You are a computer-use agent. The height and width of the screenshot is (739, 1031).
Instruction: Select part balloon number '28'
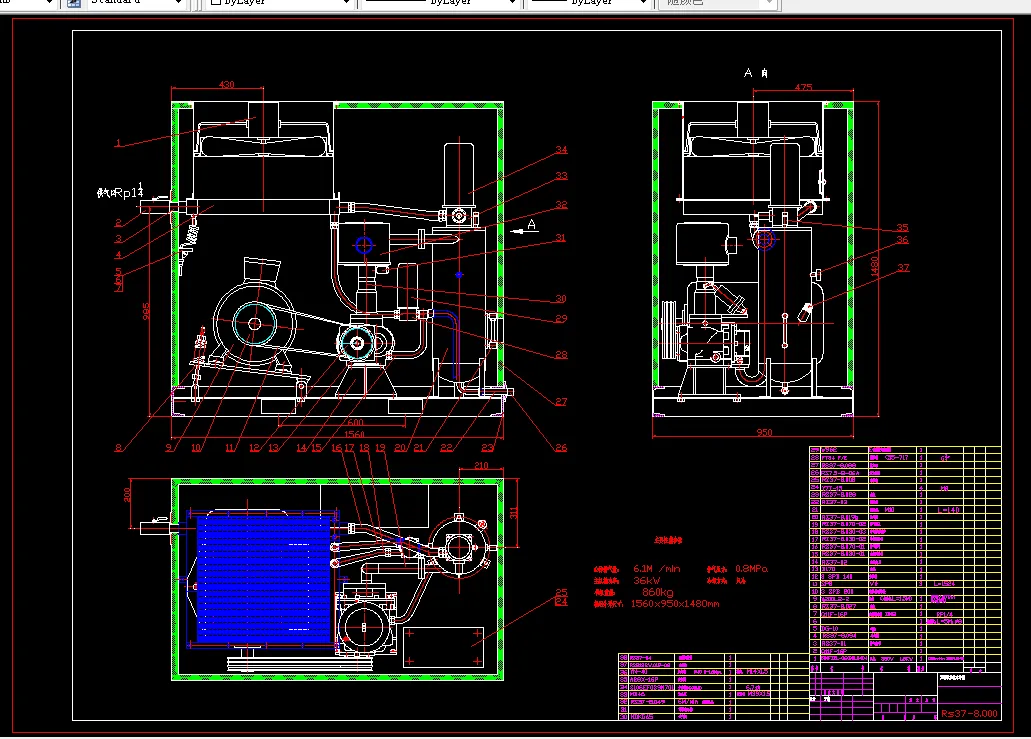point(561,355)
